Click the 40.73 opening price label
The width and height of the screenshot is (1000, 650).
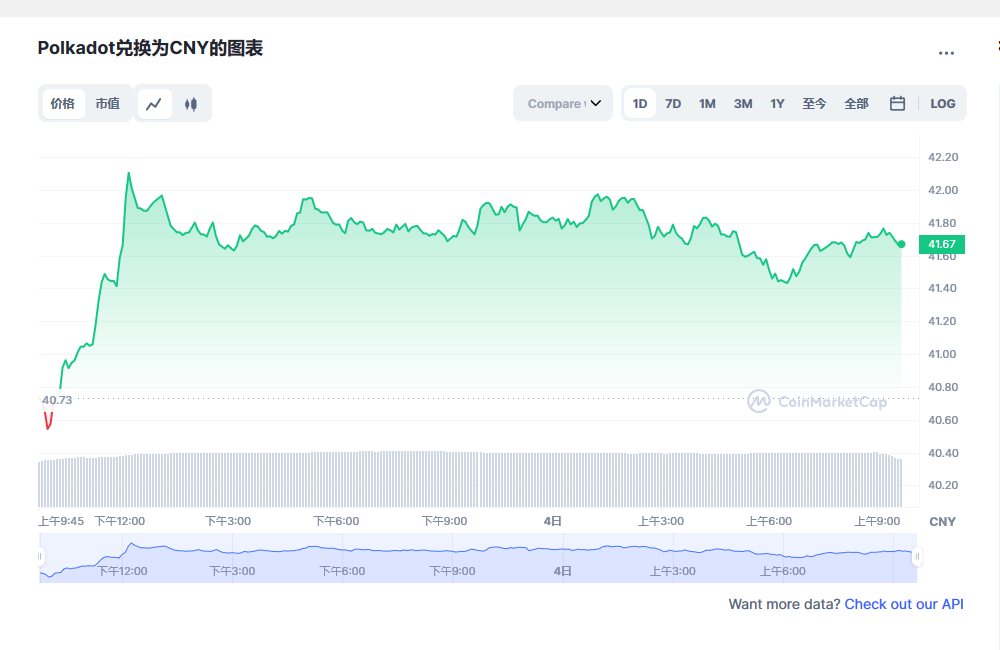(57, 400)
